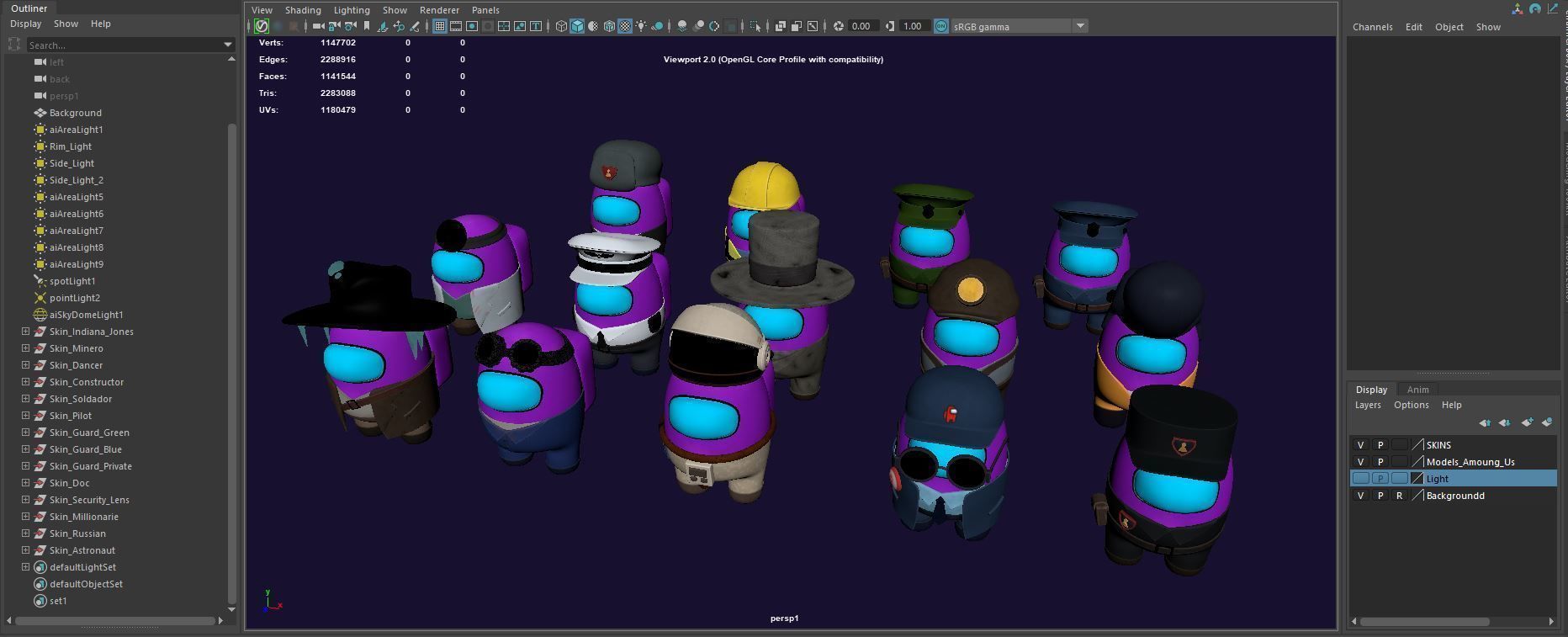Toggle the Textured checker icon
This screenshot has width=1568, height=637.
pyautogui.click(x=625, y=26)
